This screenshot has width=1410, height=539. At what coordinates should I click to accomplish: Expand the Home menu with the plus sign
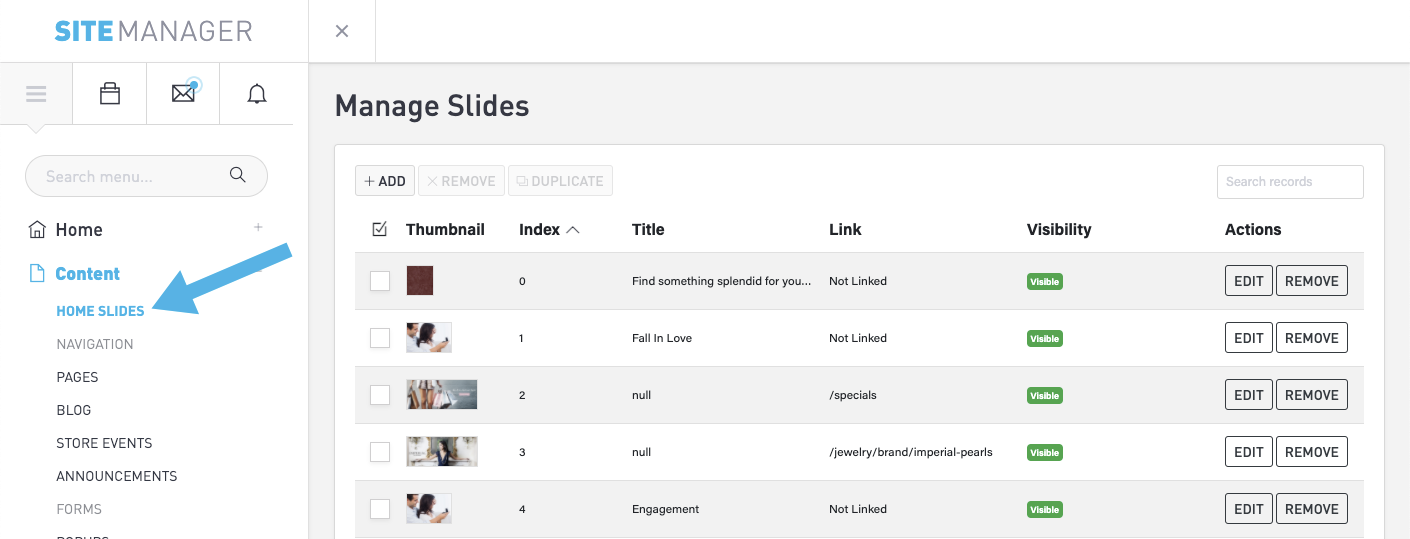258,228
